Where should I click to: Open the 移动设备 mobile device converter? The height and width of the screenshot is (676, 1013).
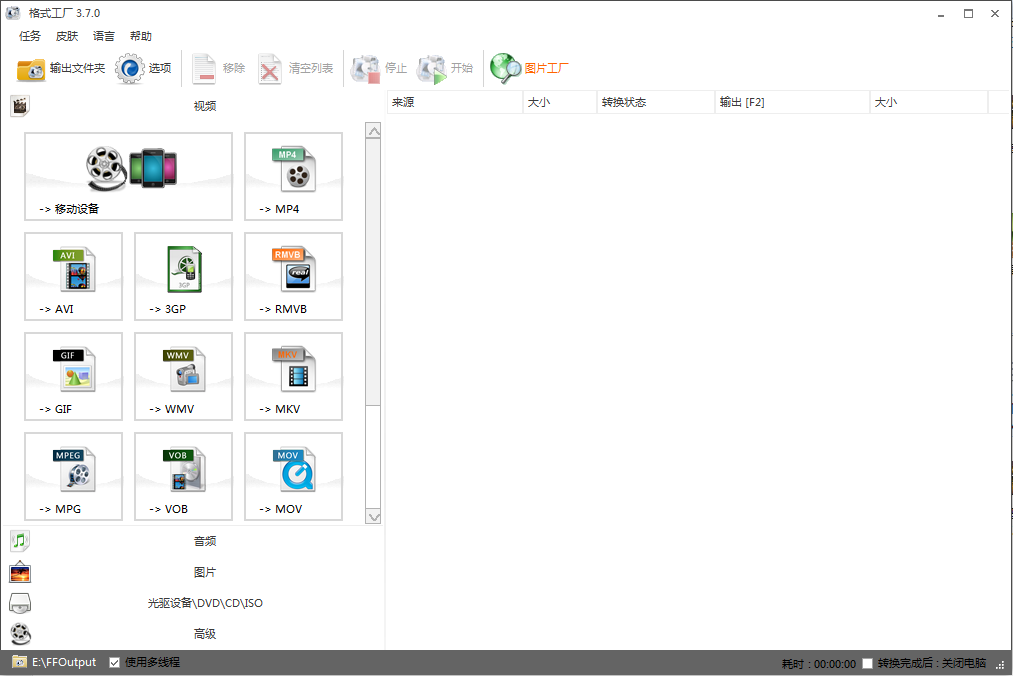tap(128, 177)
